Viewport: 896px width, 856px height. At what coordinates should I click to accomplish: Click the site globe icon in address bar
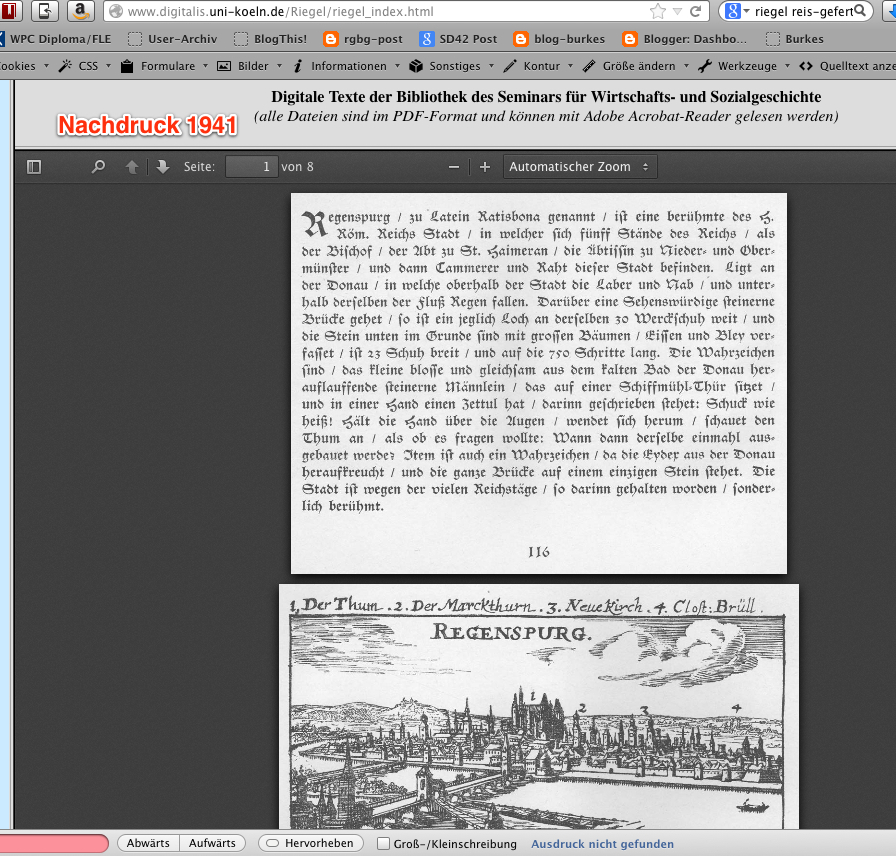pyautogui.click(x=116, y=11)
